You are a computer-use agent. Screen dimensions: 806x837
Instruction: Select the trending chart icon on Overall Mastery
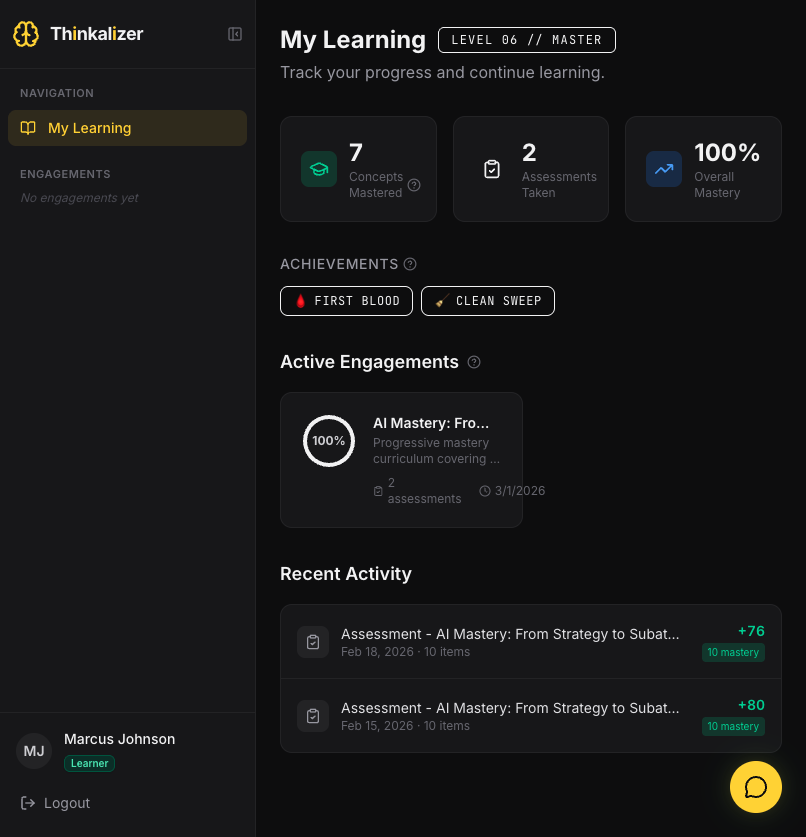[664, 169]
